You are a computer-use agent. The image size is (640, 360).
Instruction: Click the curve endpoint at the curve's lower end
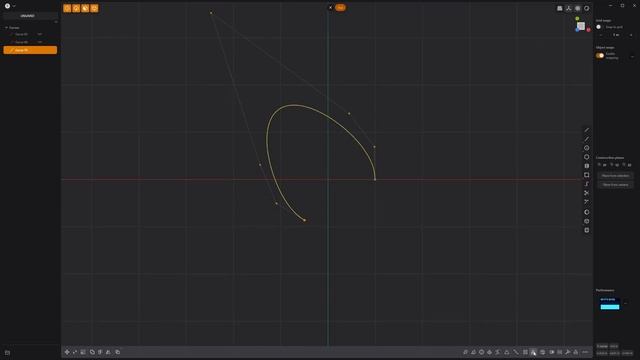tap(304, 220)
